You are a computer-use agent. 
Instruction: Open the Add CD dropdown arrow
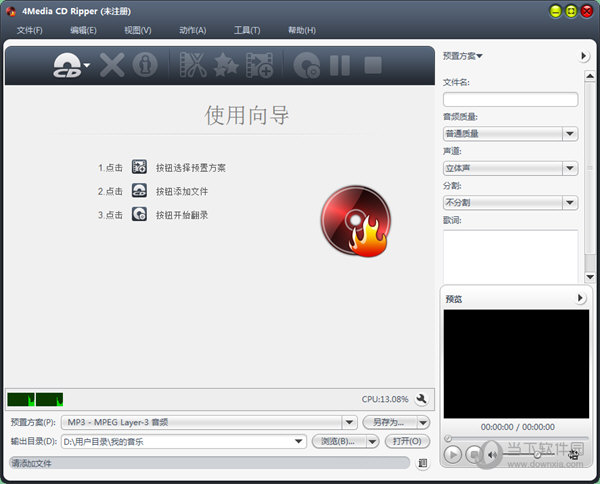pyautogui.click(x=87, y=65)
